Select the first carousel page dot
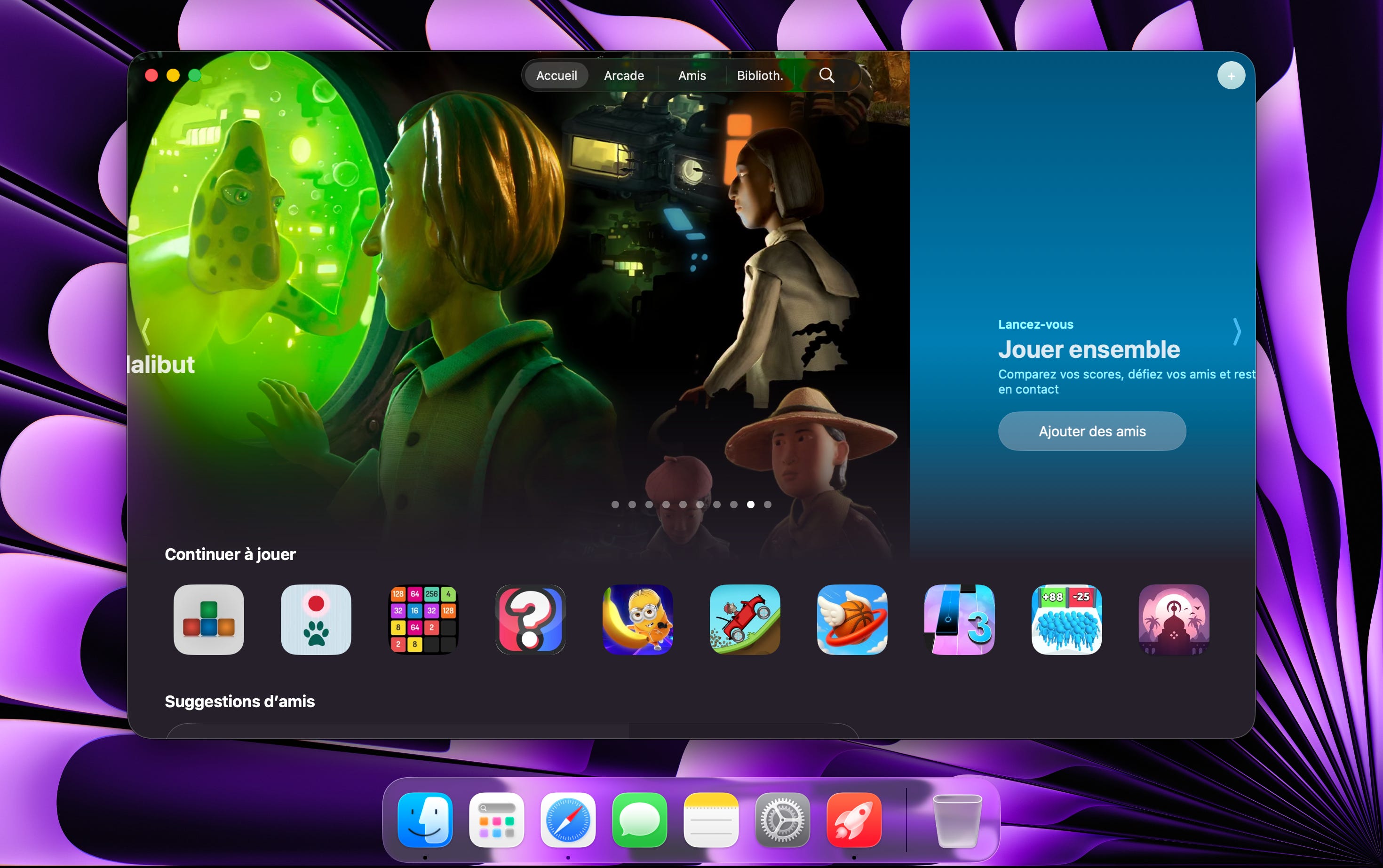 point(615,505)
